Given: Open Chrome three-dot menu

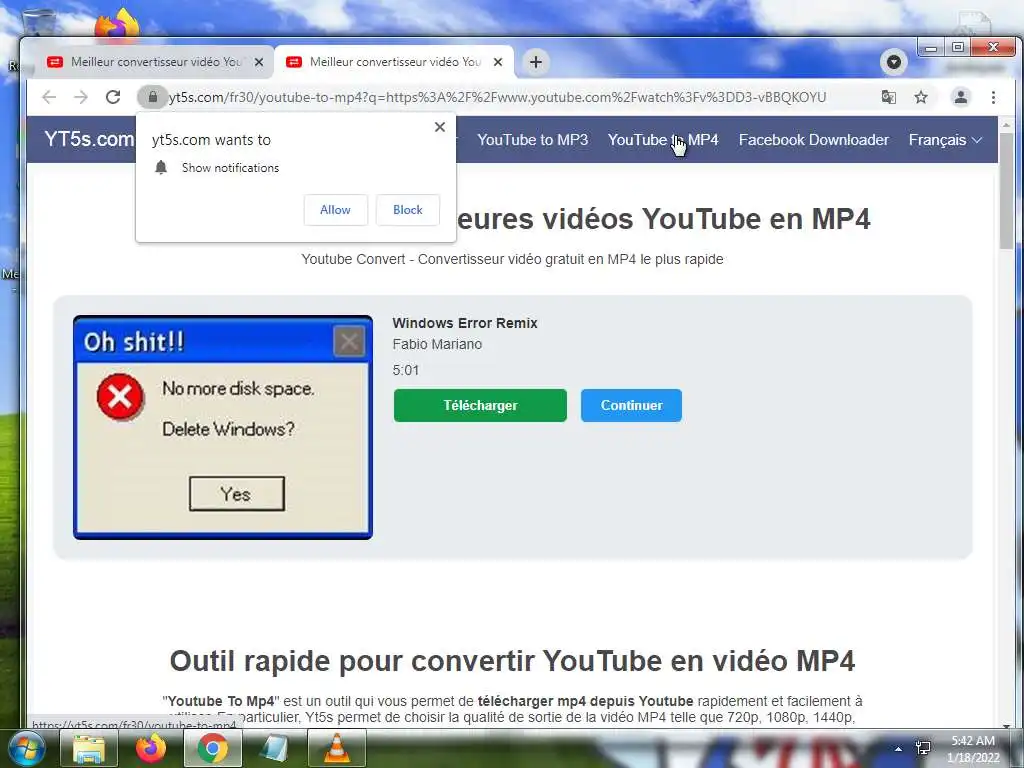Looking at the screenshot, I should click(993, 97).
